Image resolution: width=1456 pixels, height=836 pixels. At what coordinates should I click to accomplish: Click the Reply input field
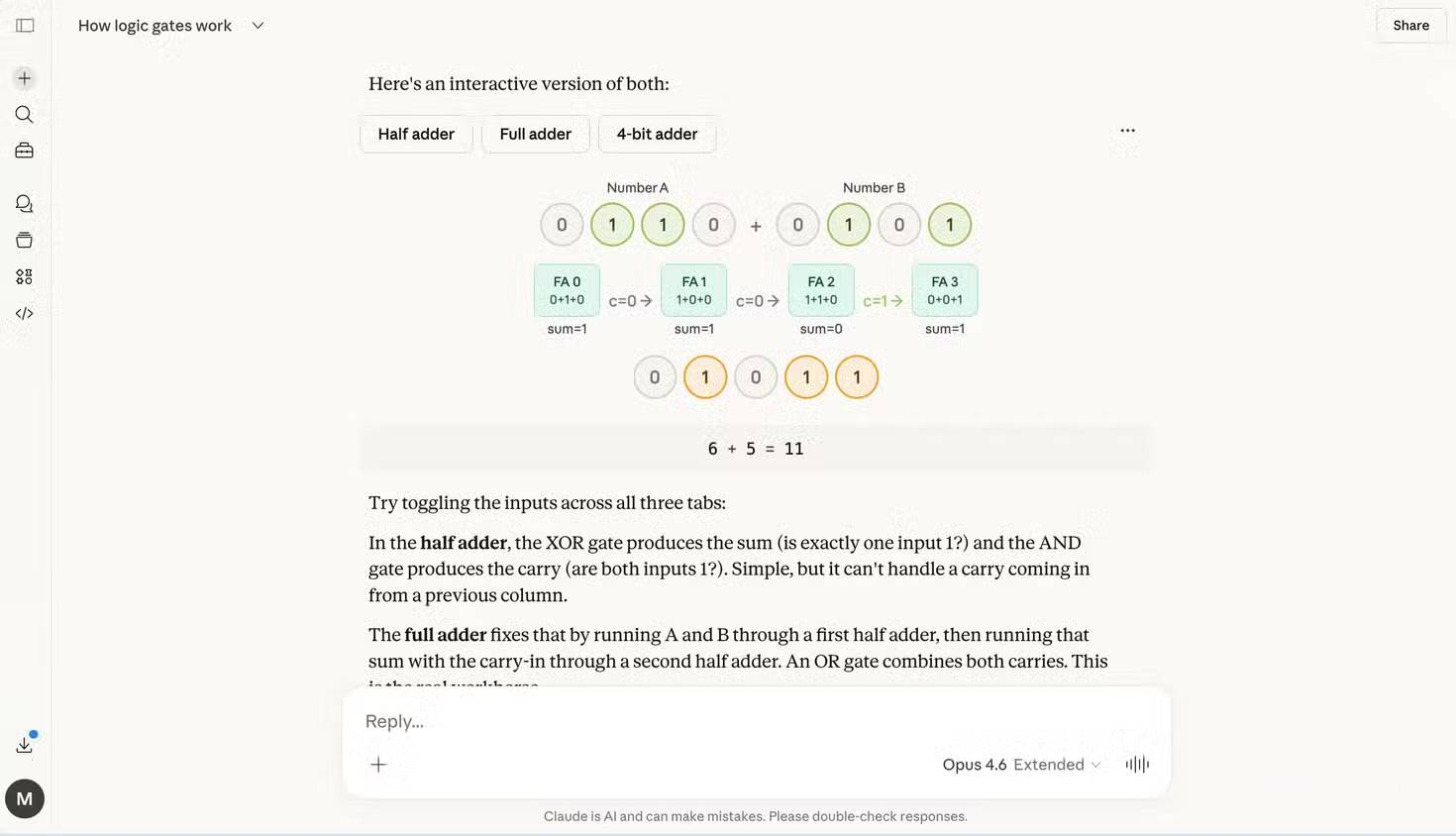[x=693, y=721]
